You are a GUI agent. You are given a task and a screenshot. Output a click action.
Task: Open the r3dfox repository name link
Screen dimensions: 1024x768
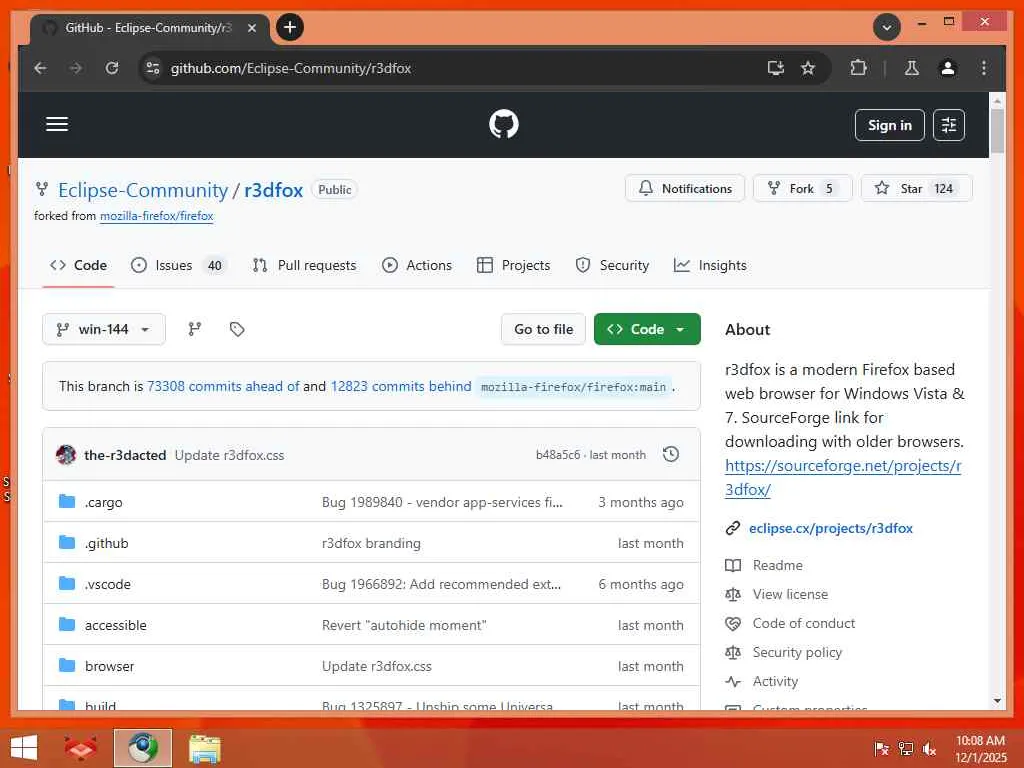(x=274, y=190)
